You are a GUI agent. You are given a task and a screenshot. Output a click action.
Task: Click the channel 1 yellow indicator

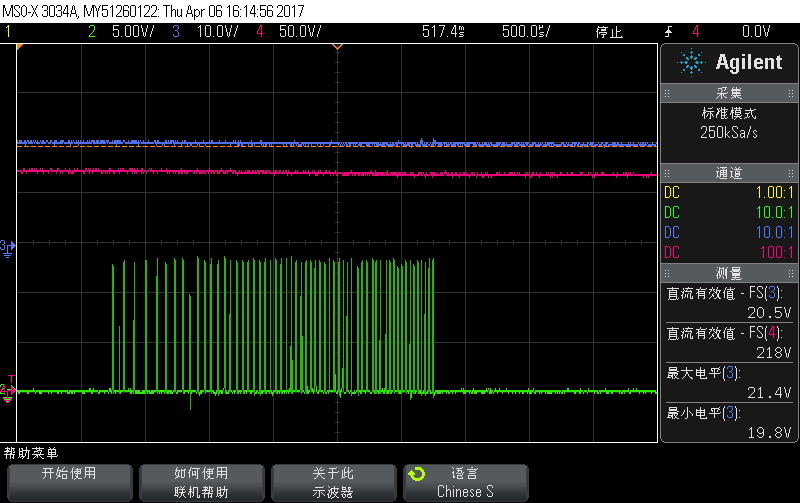click(x=8, y=32)
